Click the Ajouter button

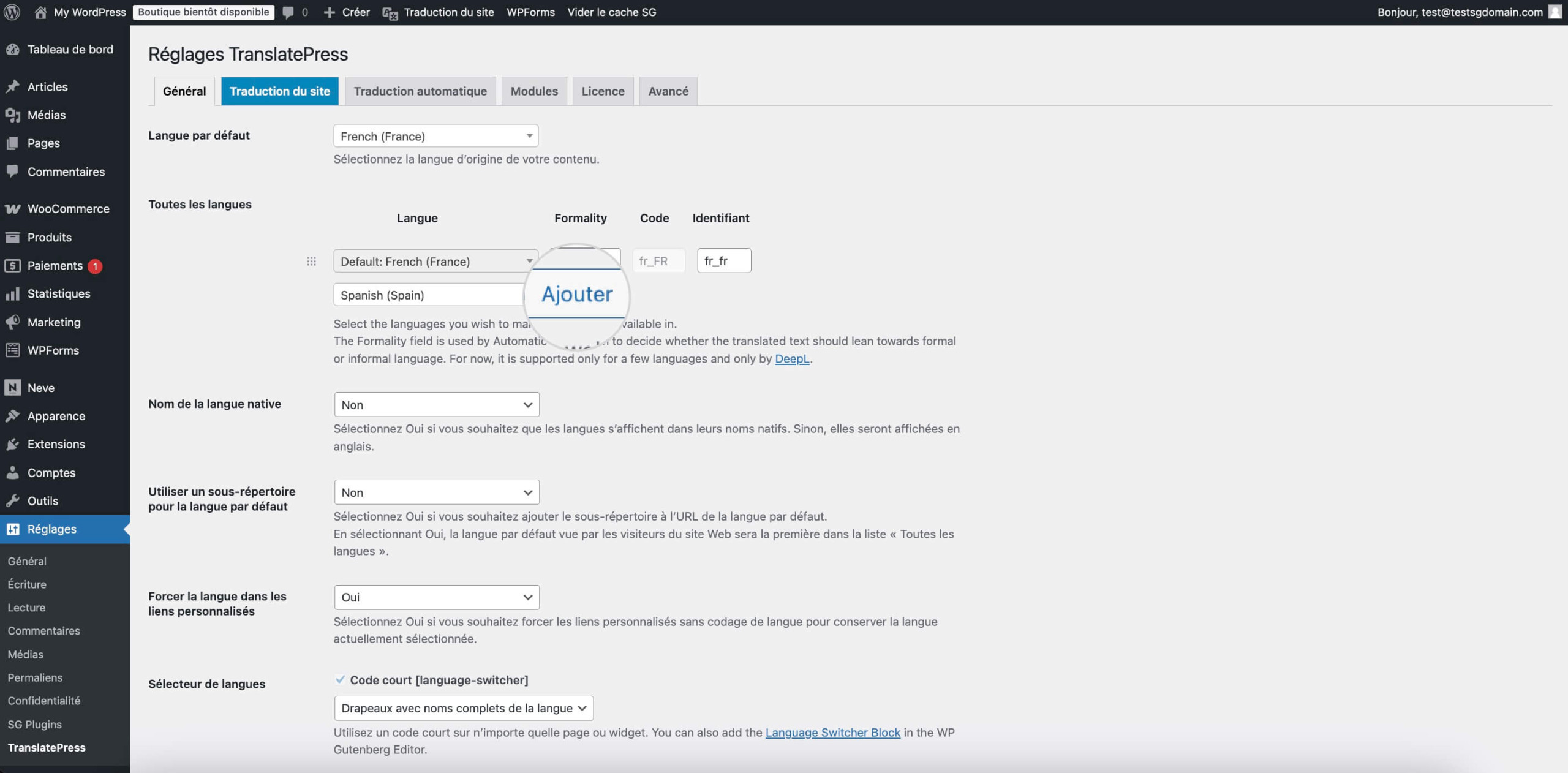click(577, 294)
